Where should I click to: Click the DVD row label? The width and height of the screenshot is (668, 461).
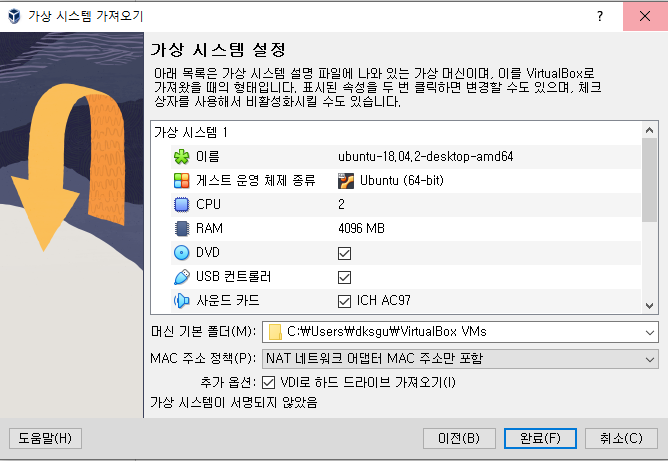point(207,253)
